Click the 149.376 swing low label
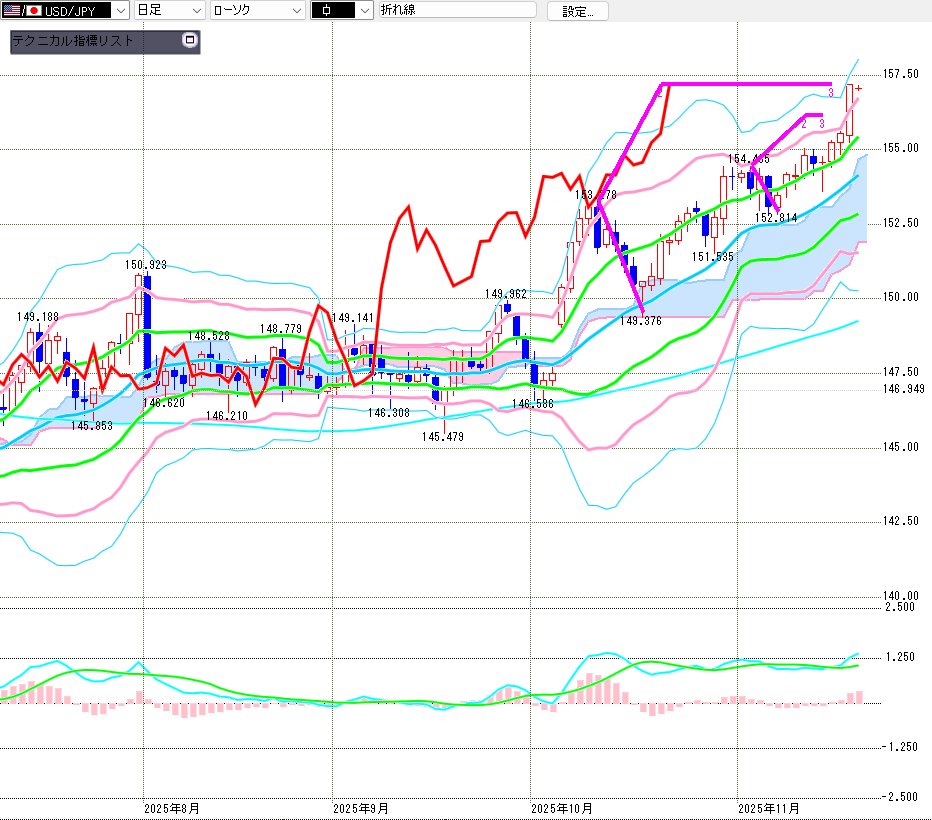Image resolution: width=932 pixels, height=820 pixels. pyautogui.click(x=640, y=321)
